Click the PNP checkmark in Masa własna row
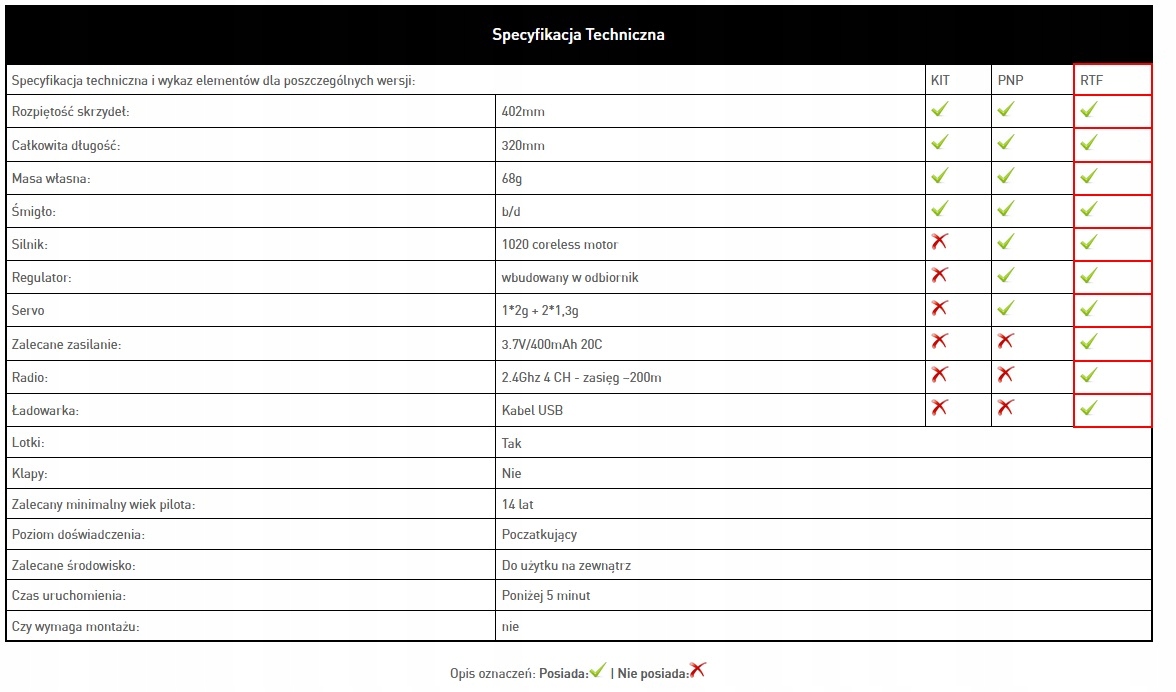This screenshot has height=692, width=1176. [x=1006, y=176]
